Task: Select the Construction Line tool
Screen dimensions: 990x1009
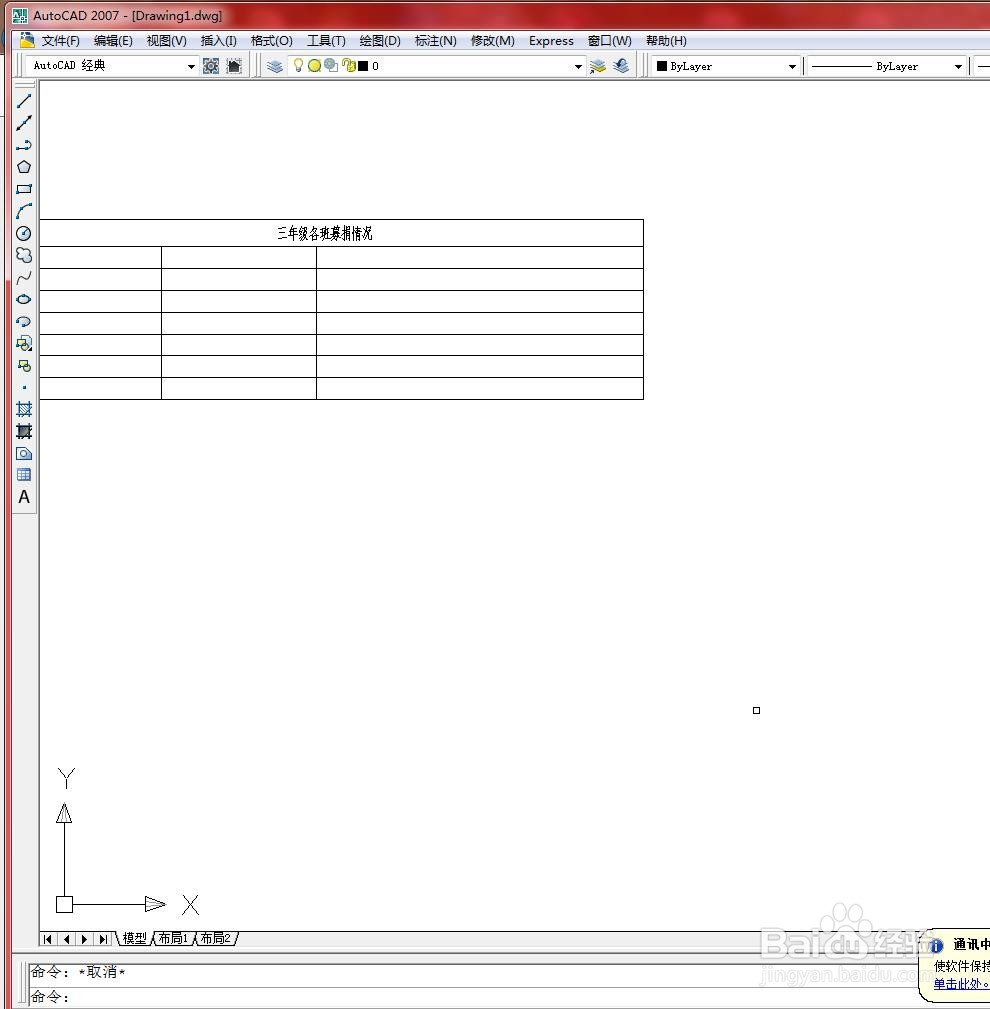Action: (24, 123)
